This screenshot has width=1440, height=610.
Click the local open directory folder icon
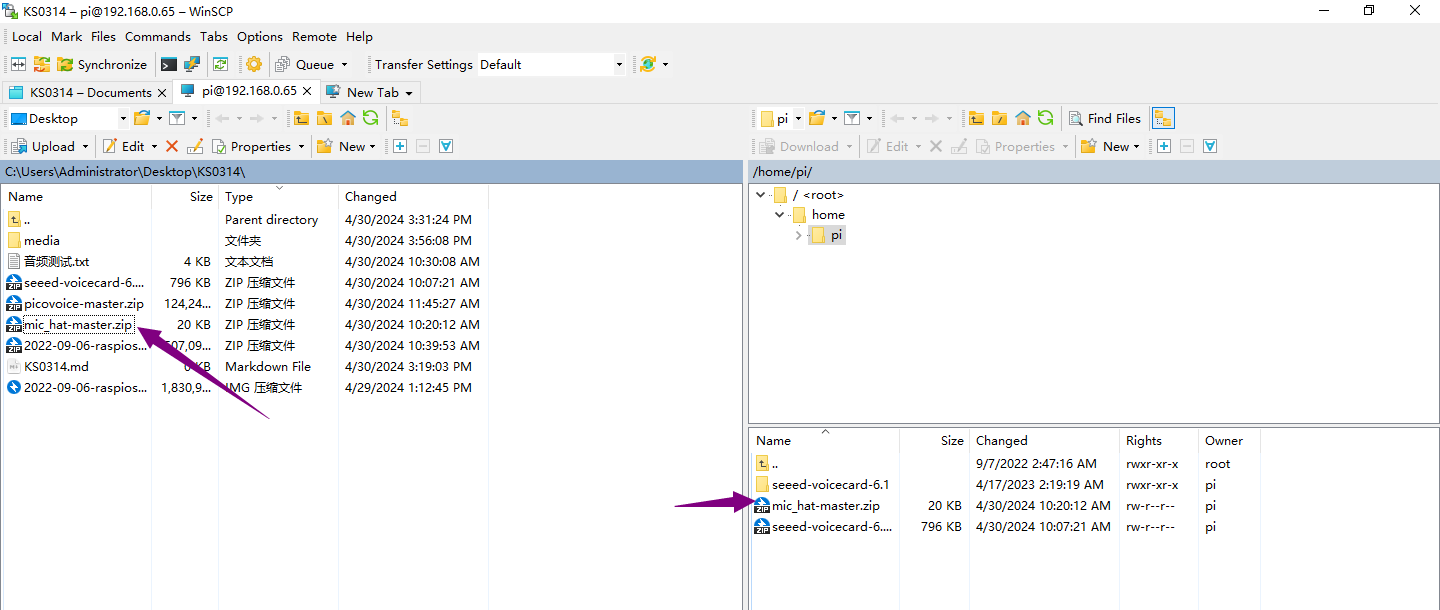(142, 118)
